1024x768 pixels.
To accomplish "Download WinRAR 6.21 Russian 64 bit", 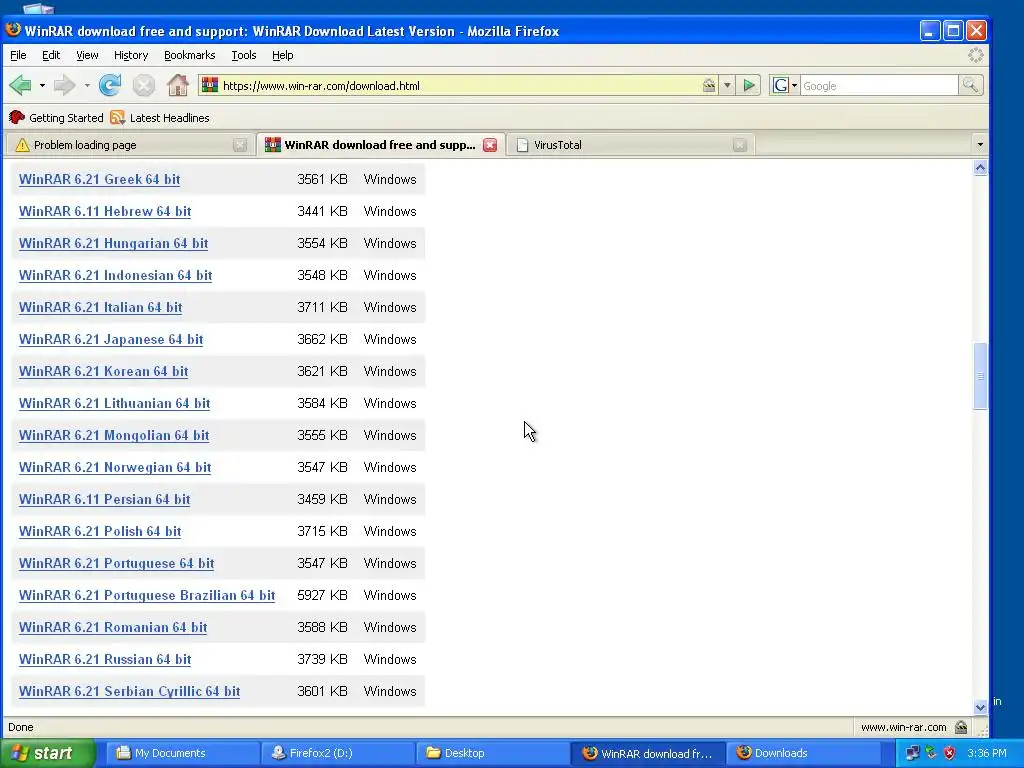I will point(104,660).
